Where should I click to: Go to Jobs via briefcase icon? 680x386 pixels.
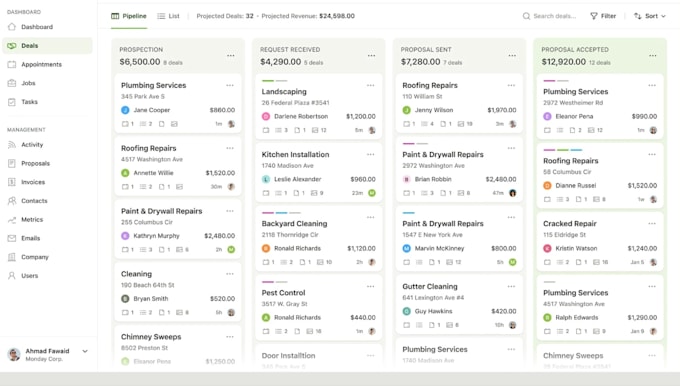click(x=12, y=83)
